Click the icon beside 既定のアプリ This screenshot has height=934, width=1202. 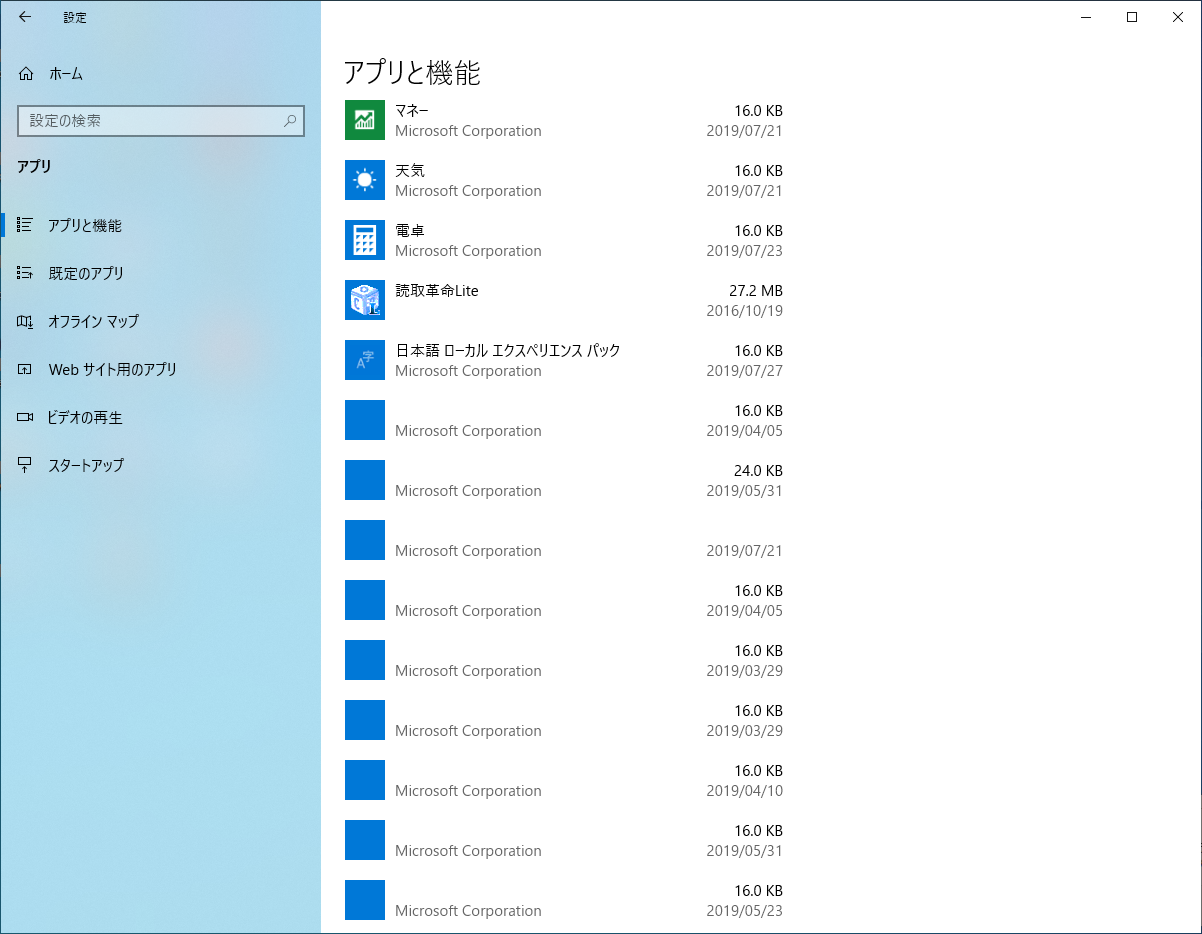[26, 273]
